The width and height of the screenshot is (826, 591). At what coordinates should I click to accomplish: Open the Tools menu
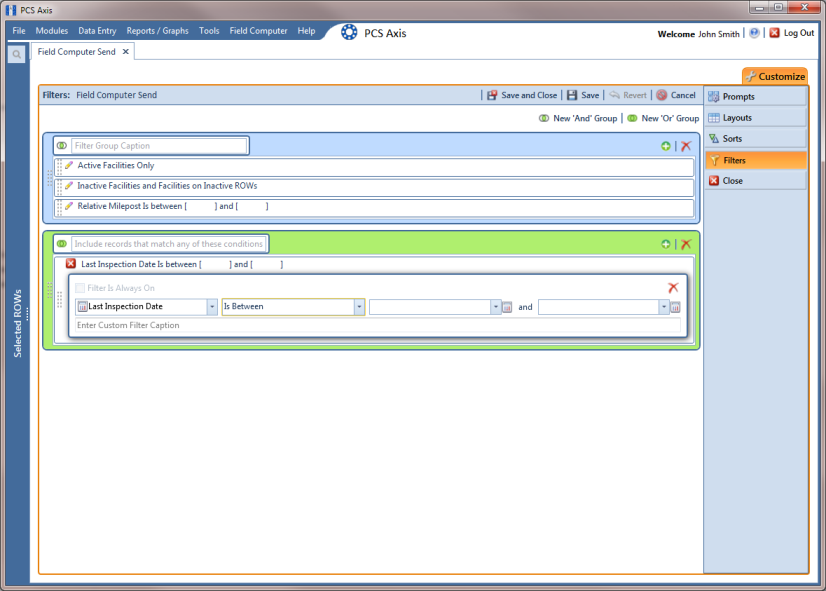(x=209, y=31)
